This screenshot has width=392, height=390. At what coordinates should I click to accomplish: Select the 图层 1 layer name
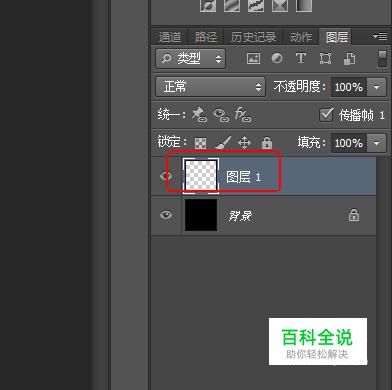coord(243,177)
